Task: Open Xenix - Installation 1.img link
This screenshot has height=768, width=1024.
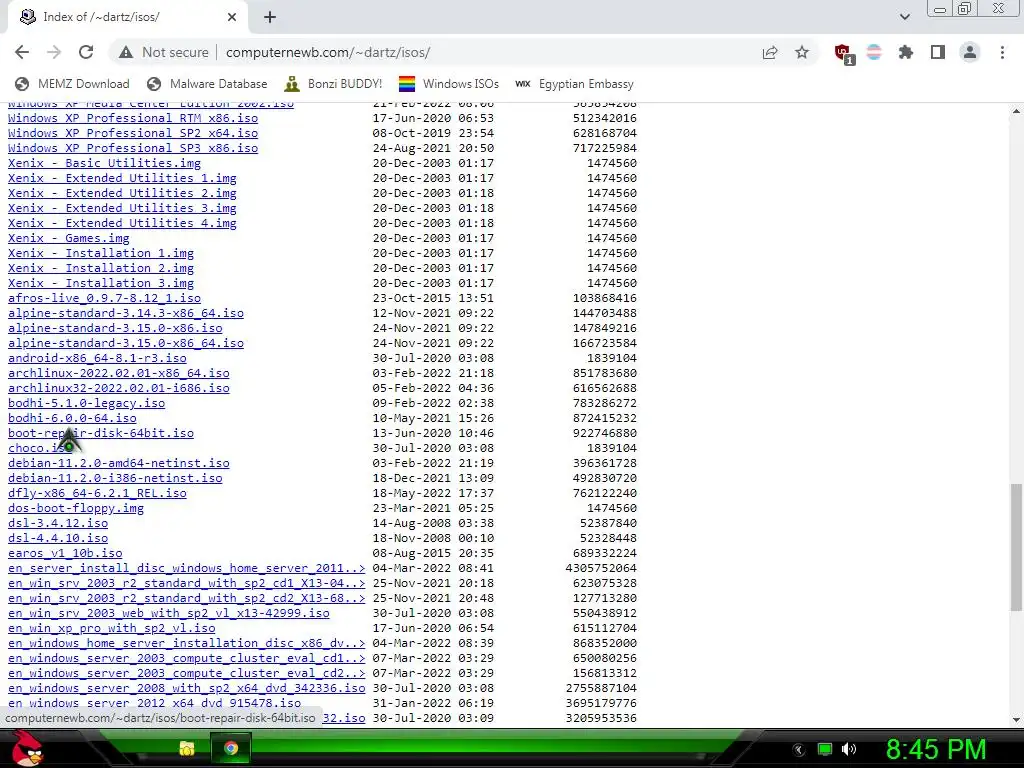Action: point(101,253)
